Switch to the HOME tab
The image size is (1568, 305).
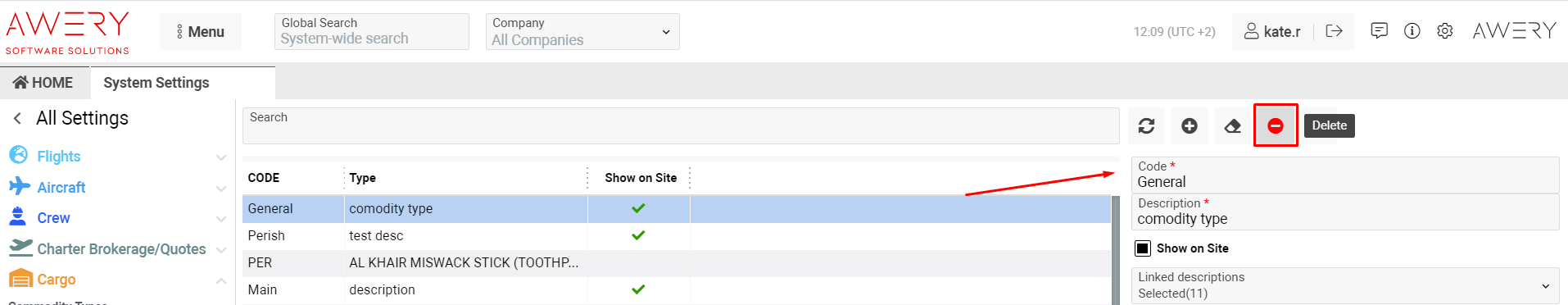click(x=43, y=83)
